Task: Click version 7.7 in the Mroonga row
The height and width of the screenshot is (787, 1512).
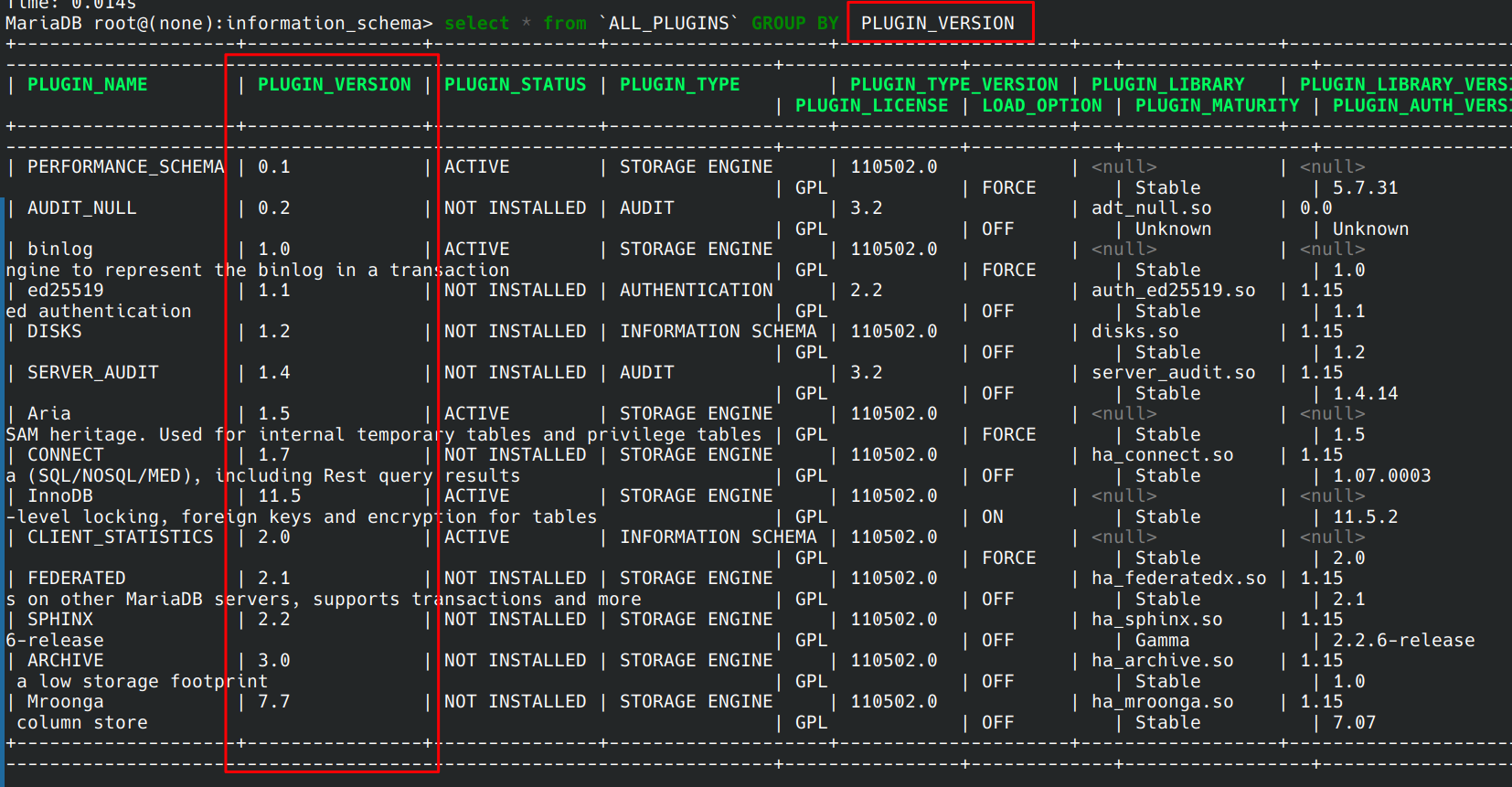Action: (274, 702)
